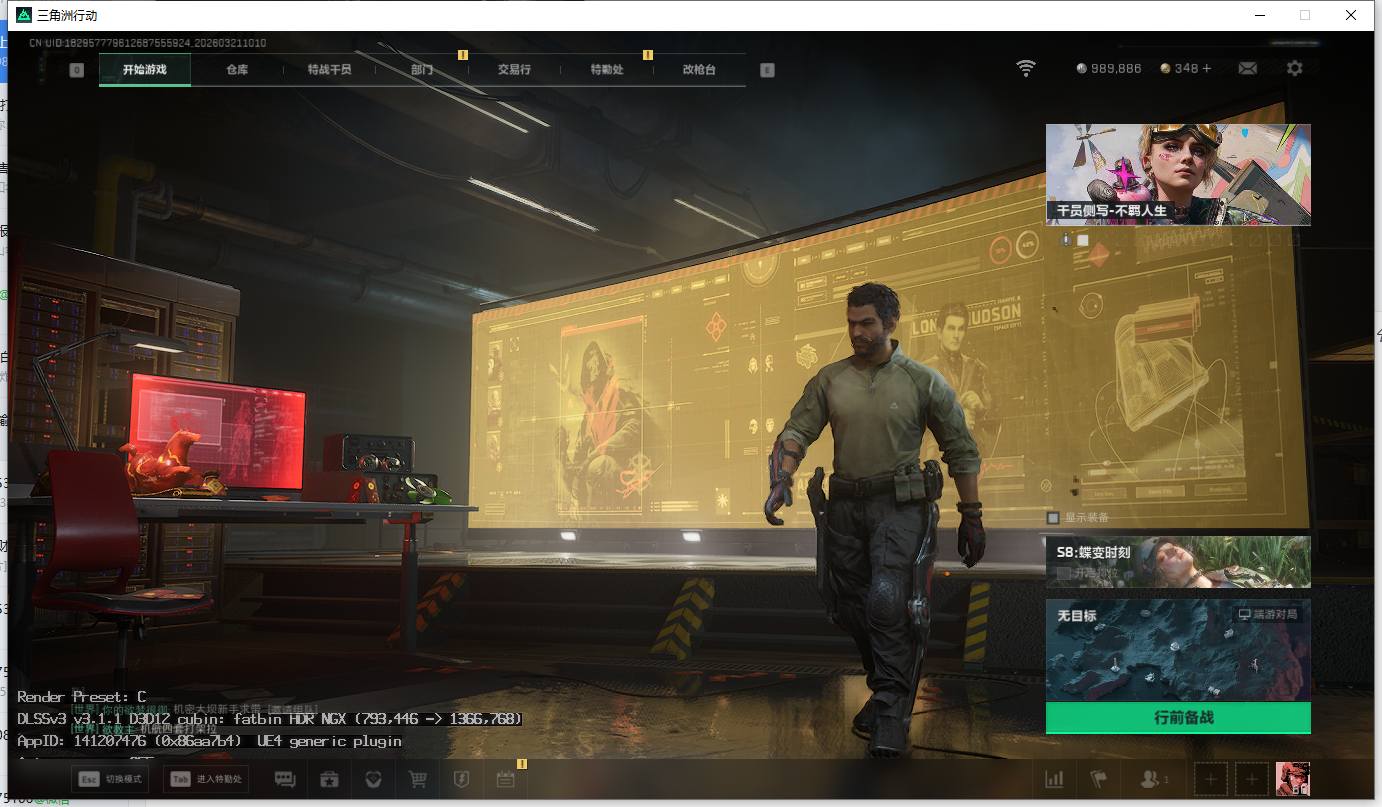Enable the 显示装备 checkbox

pos(1053,517)
